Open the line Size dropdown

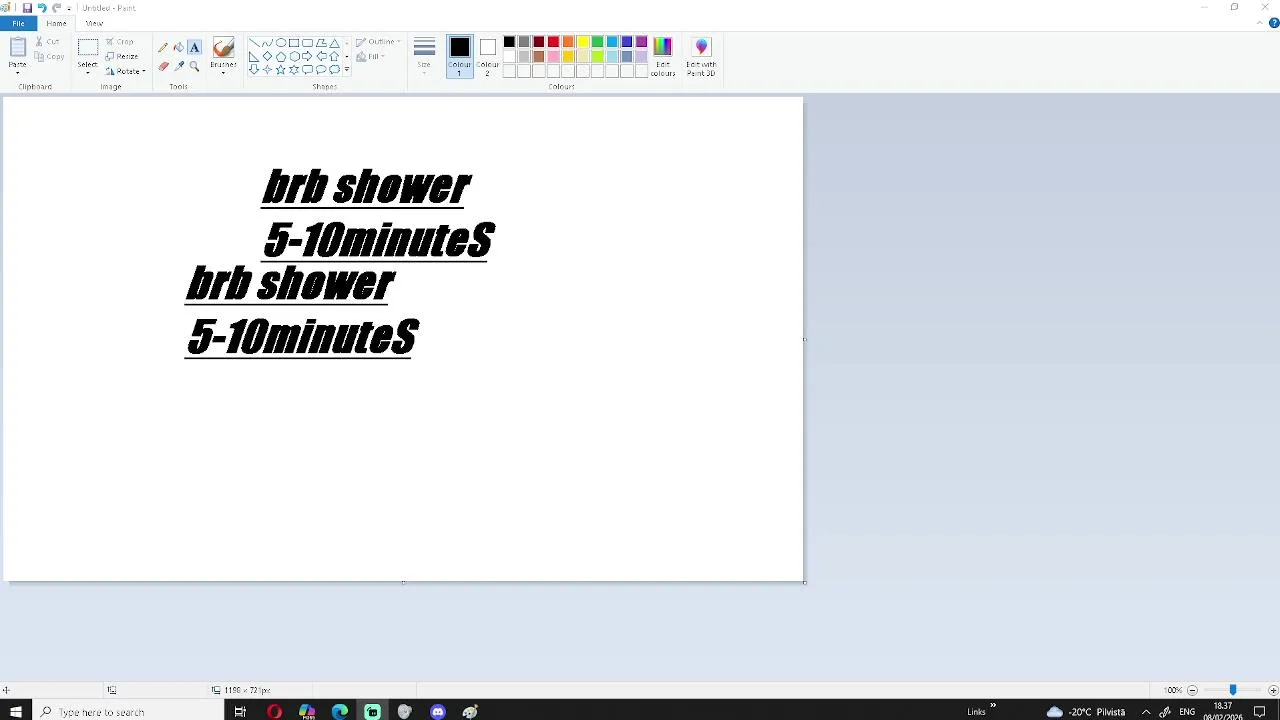pyautogui.click(x=424, y=57)
